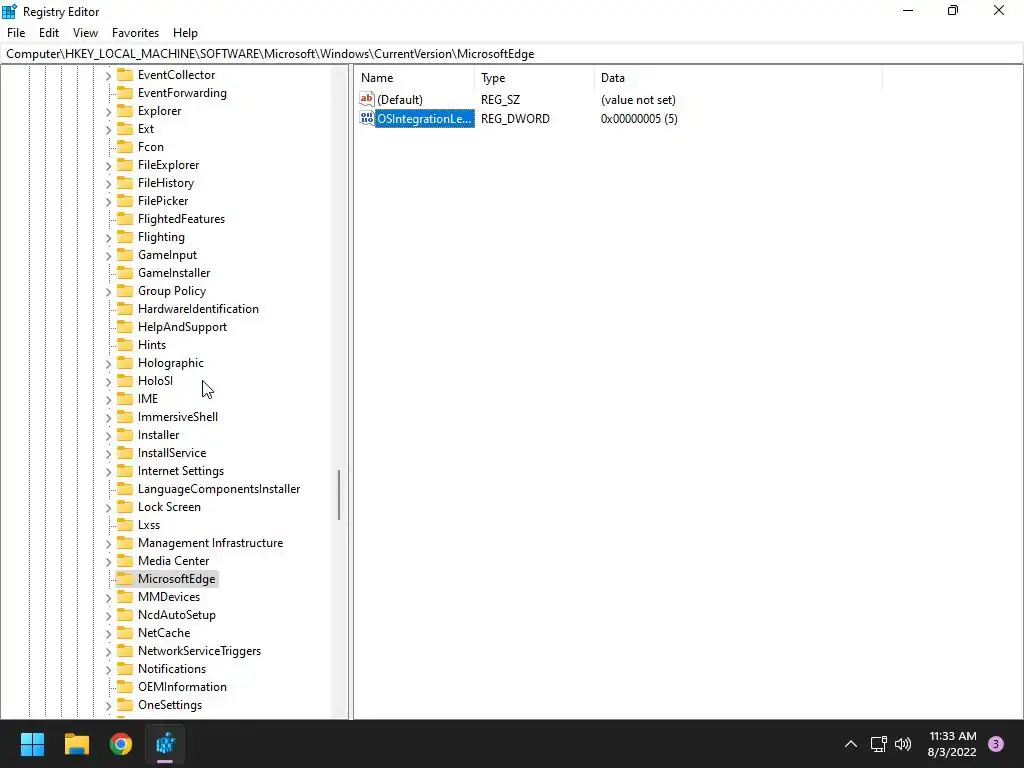This screenshot has width=1024, height=768.
Task: Select the (Default) string value icon
Action: [x=367, y=99]
